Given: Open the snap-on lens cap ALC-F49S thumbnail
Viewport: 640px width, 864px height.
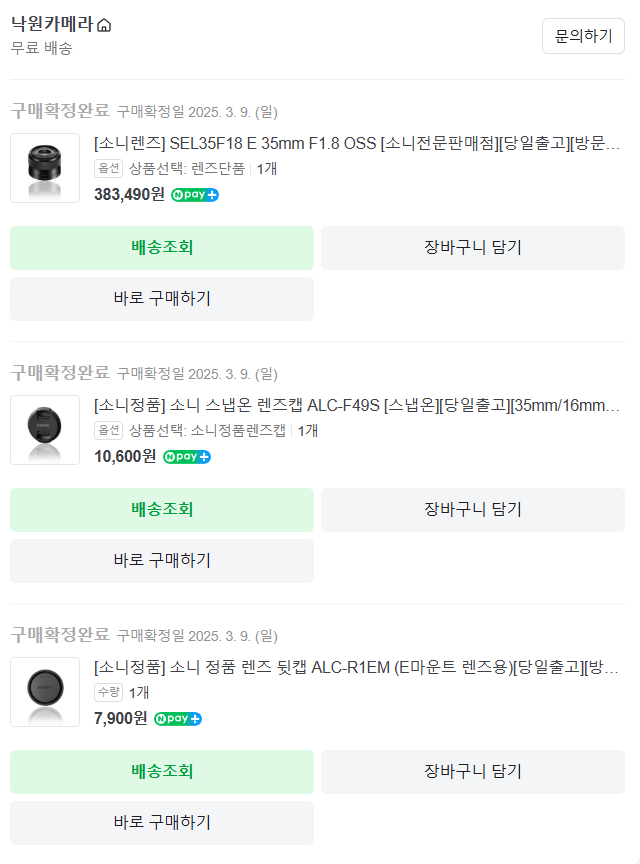Looking at the screenshot, I should [x=45, y=430].
